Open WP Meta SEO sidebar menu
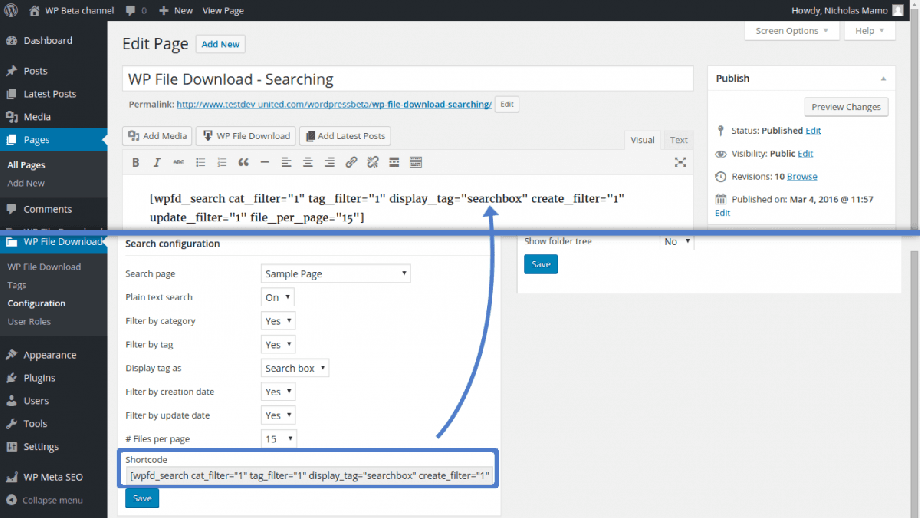Screen dimensions: 920x518 click(x=53, y=477)
